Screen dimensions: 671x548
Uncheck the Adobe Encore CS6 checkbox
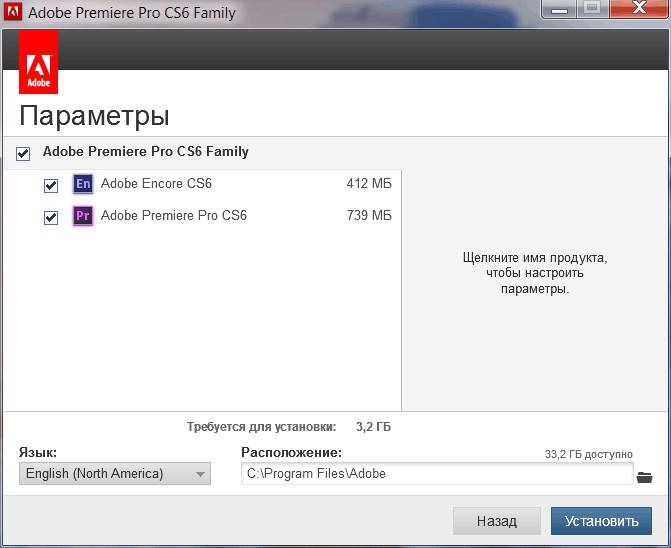[x=51, y=186]
